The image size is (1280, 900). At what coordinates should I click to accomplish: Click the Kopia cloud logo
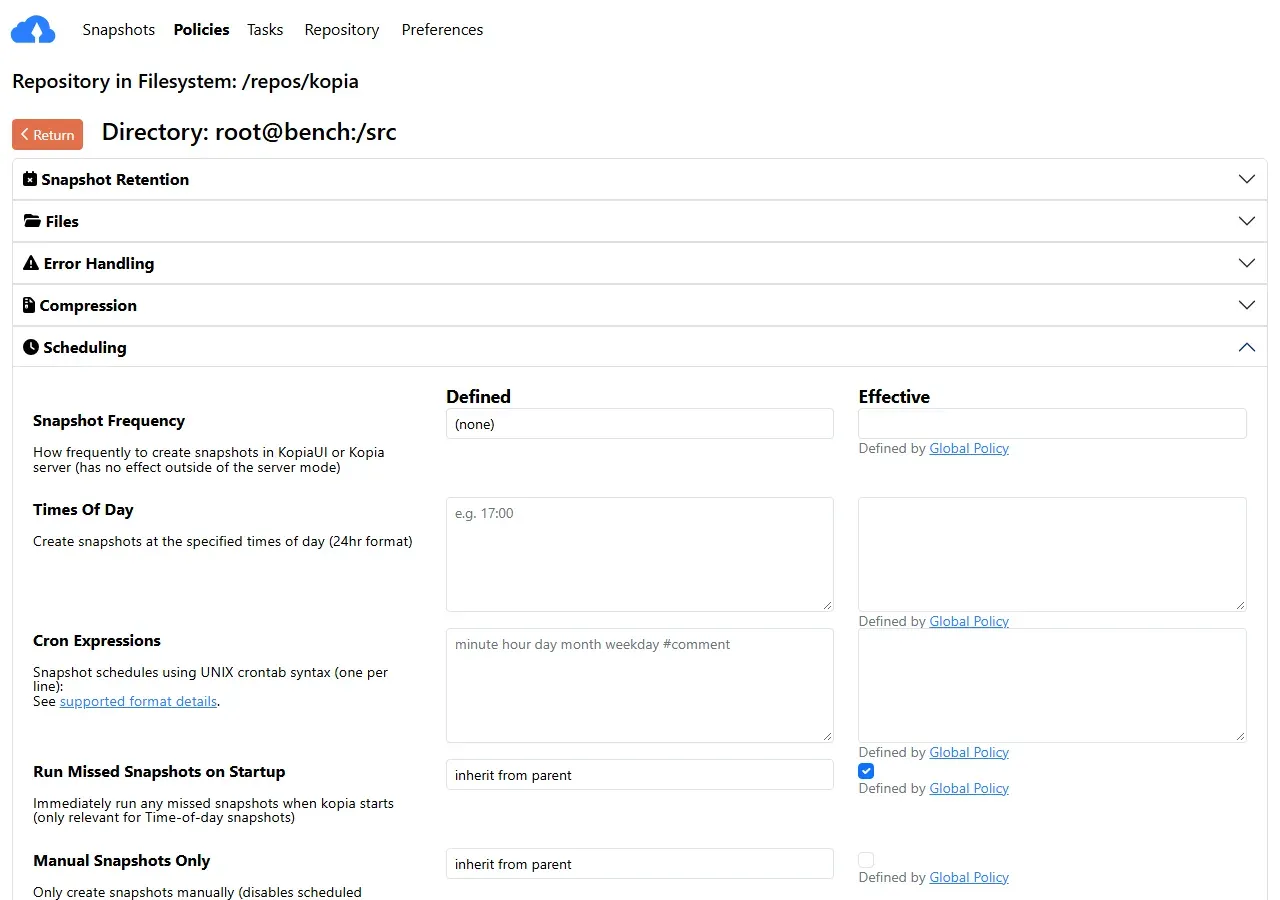coord(33,30)
